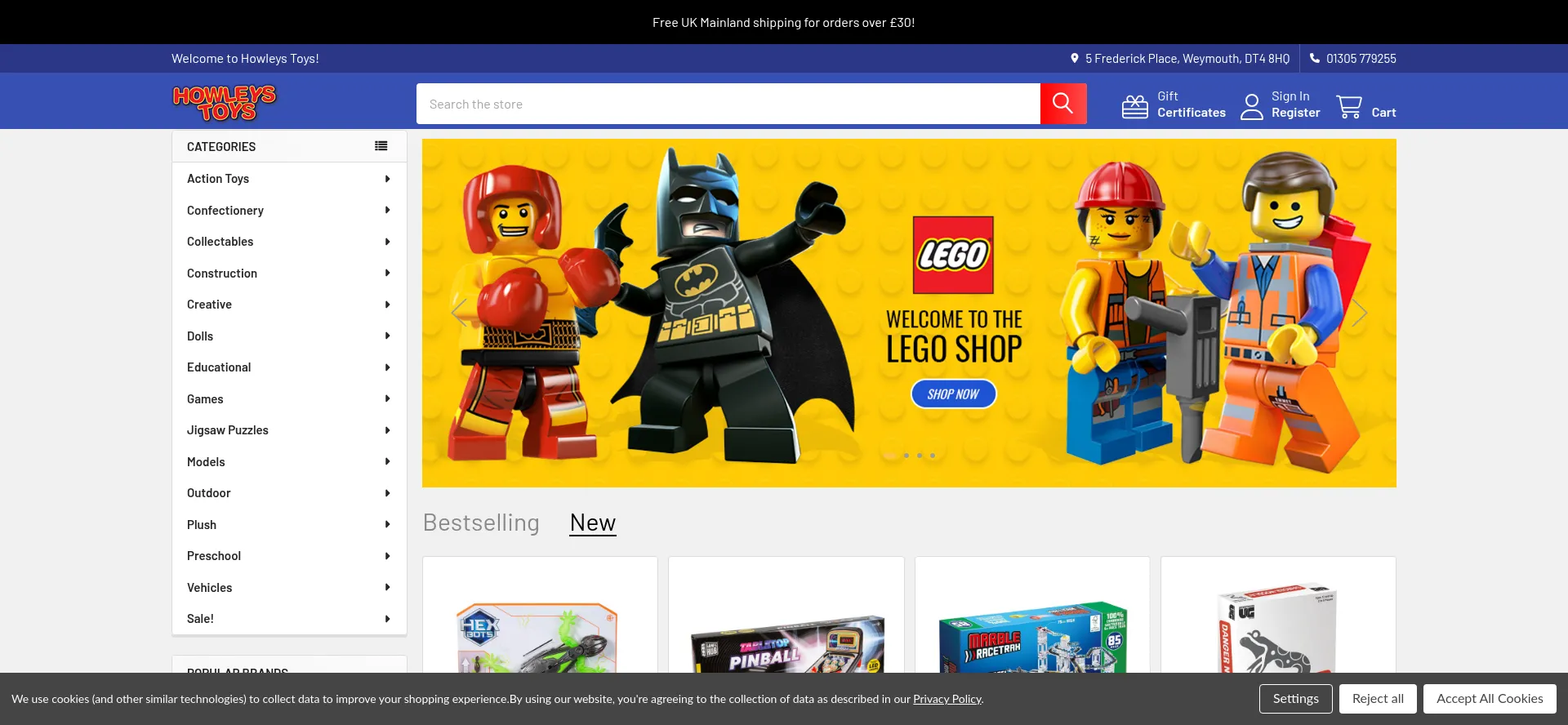Go to previous banner slide arrow

(459, 313)
